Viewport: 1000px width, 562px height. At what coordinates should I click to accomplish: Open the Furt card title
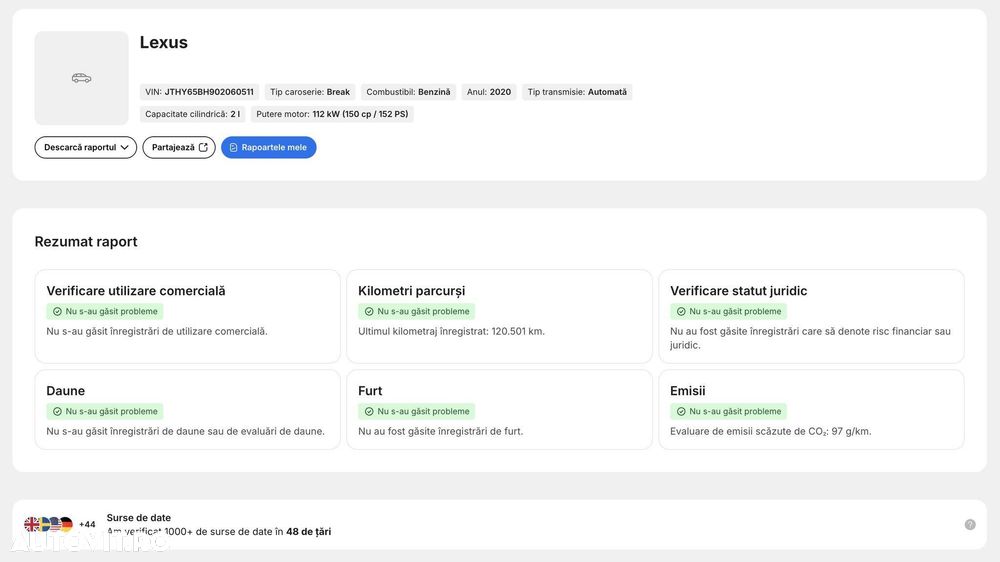coord(370,391)
